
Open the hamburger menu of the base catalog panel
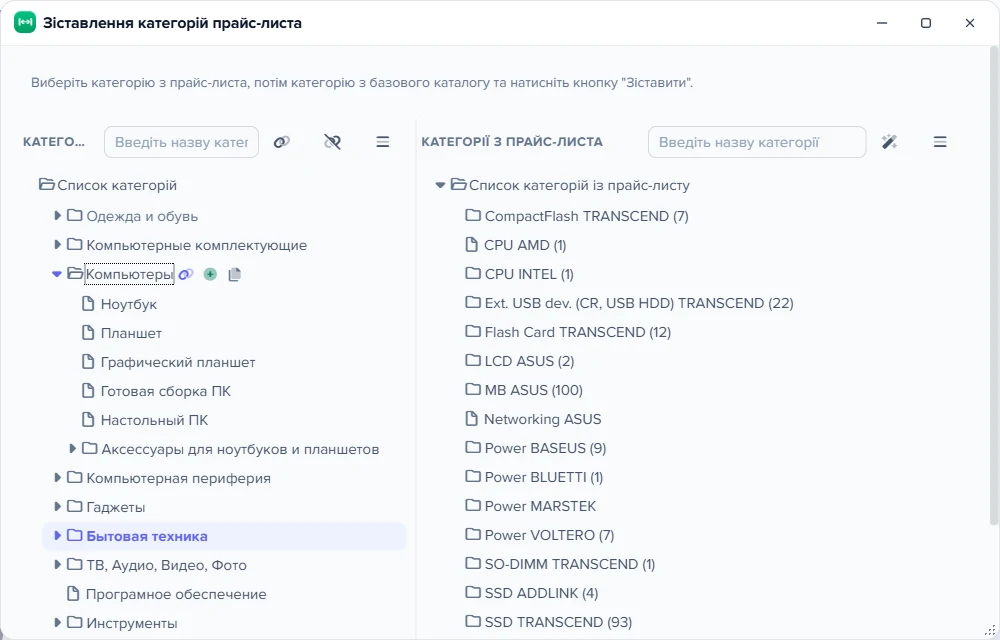click(x=383, y=142)
